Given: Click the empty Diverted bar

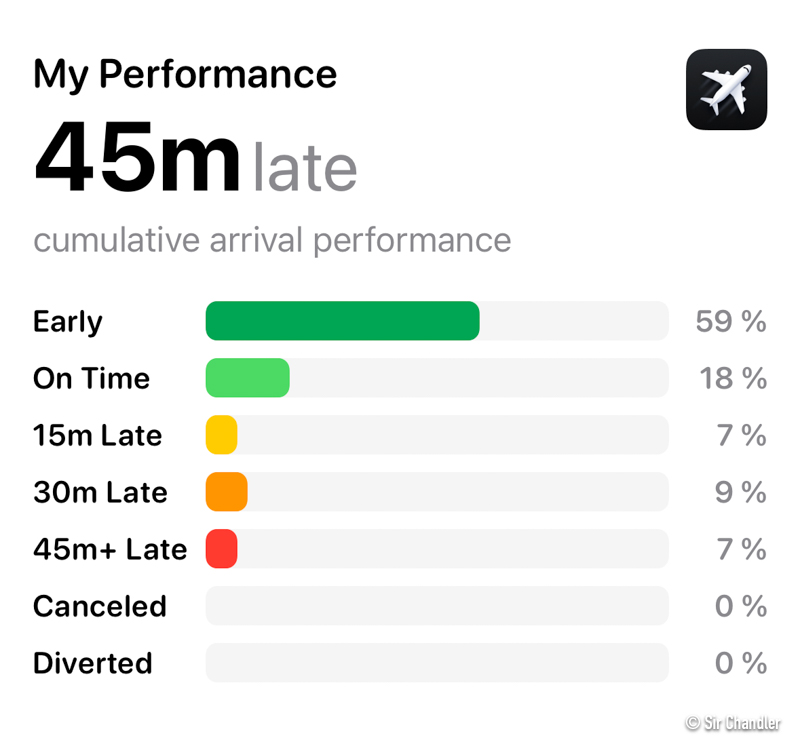Looking at the screenshot, I should (x=436, y=663).
